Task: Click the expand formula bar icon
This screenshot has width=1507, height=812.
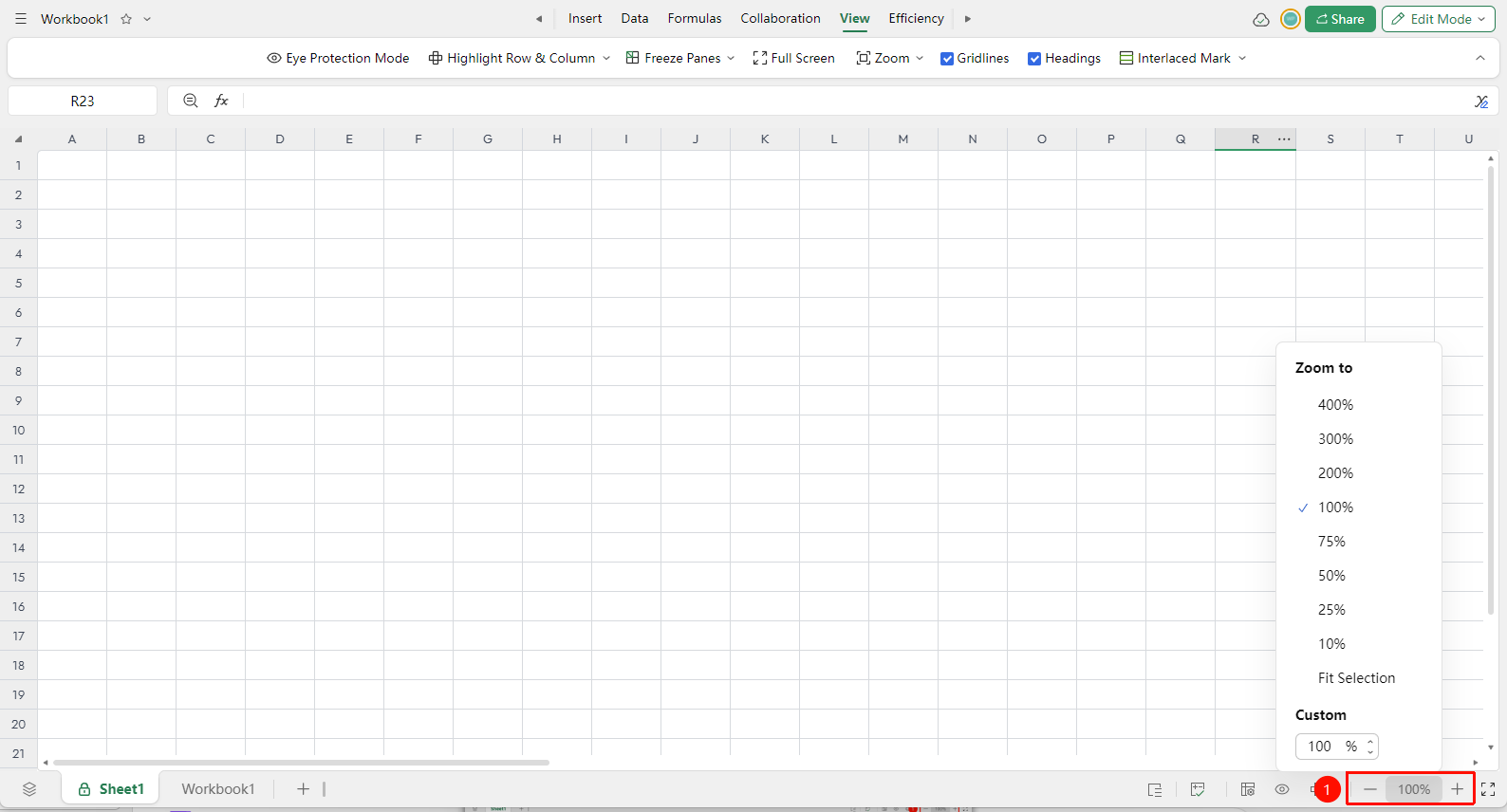Action: pos(1481,101)
